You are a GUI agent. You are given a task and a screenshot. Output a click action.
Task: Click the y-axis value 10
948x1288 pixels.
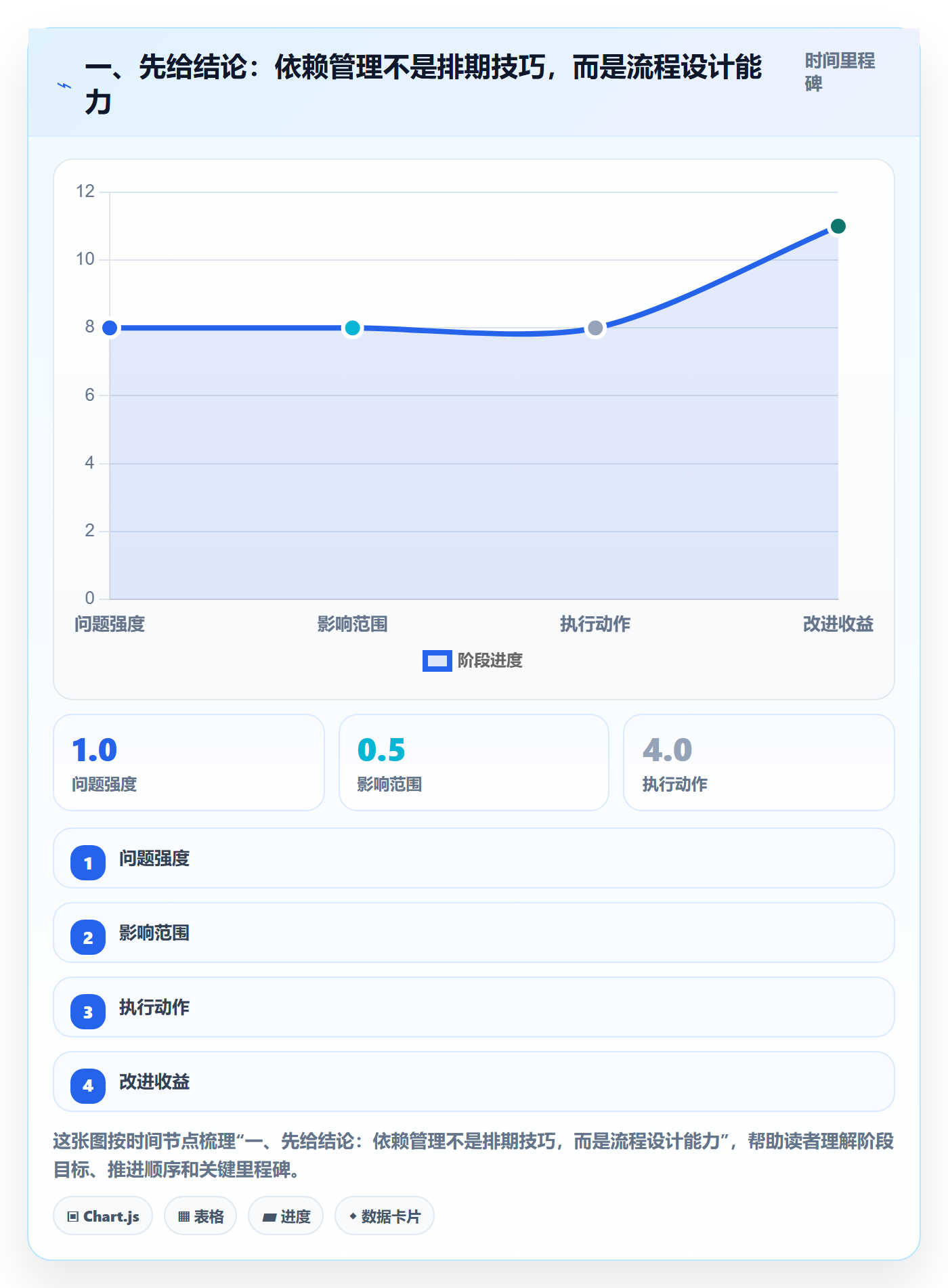85,259
